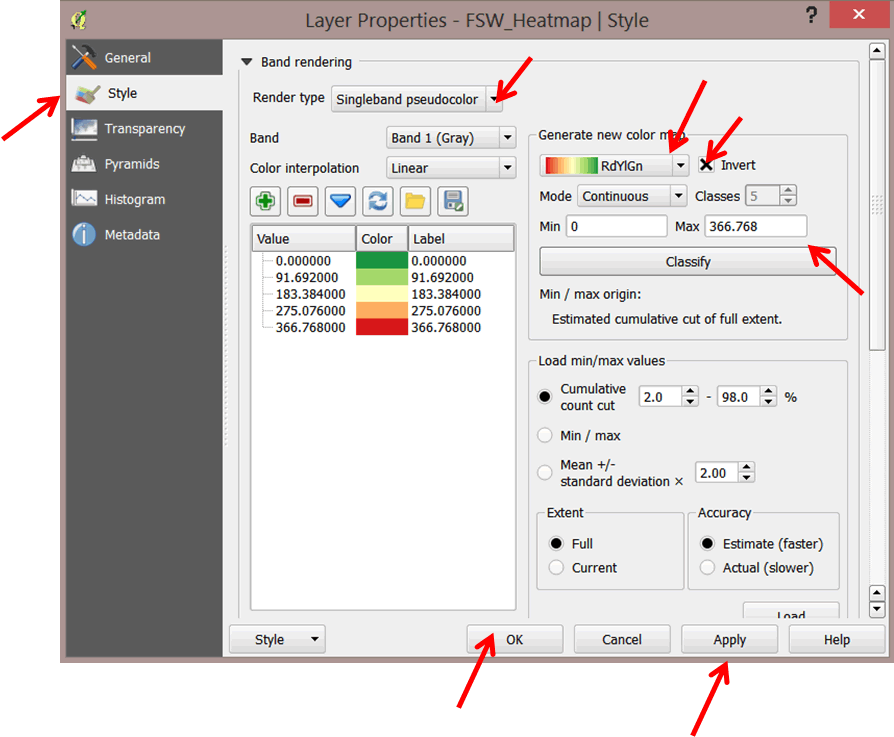Click the Max input field showing 366.768
The height and width of the screenshot is (737, 894).
tap(755, 226)
